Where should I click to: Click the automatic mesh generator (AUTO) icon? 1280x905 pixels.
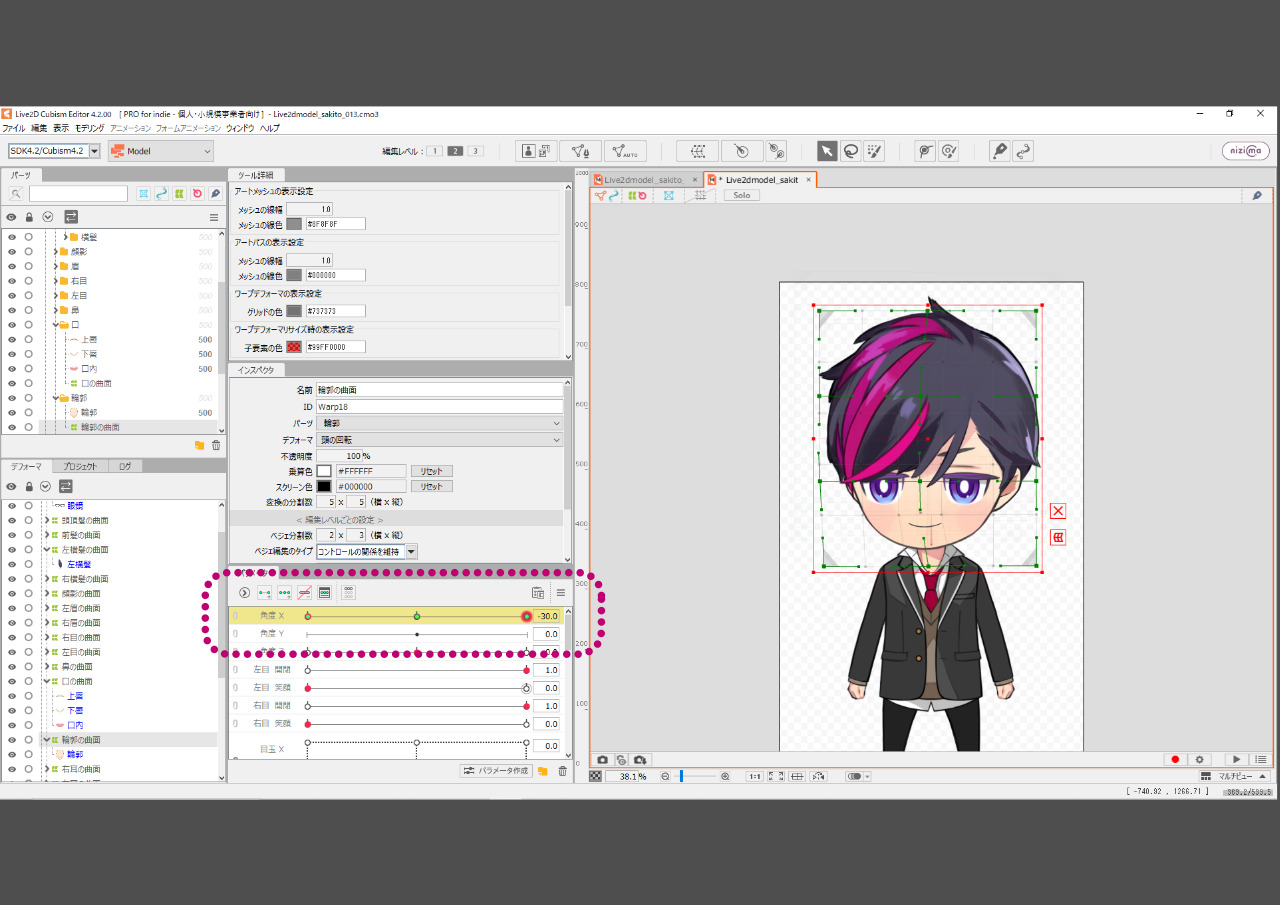[x=625, y=151]
